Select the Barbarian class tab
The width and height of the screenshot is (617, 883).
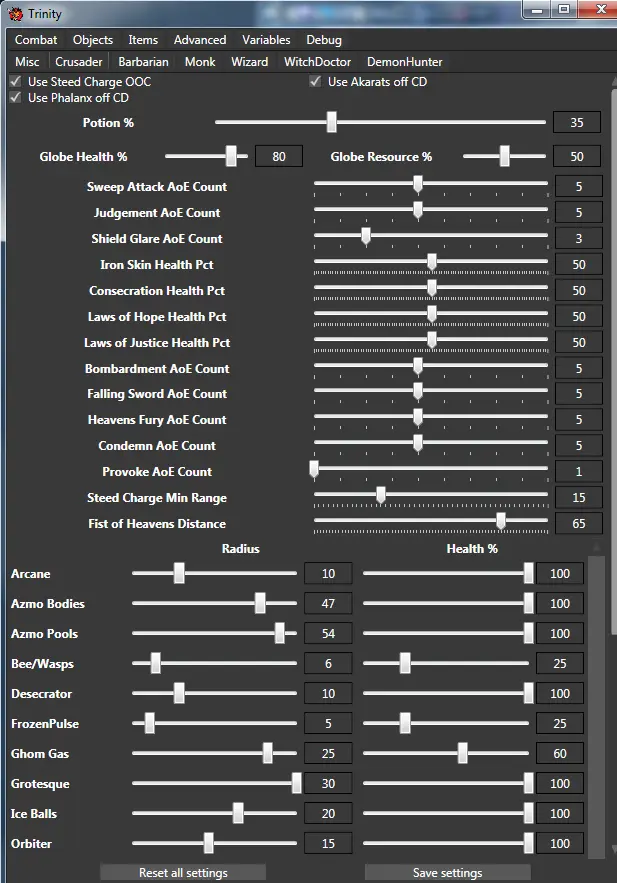[143, 62]
